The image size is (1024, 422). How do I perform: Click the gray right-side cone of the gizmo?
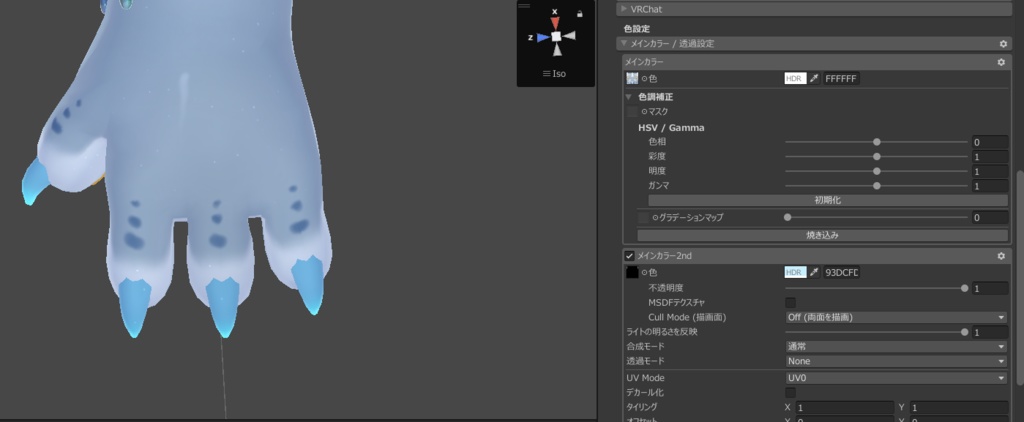click(569, 36)
